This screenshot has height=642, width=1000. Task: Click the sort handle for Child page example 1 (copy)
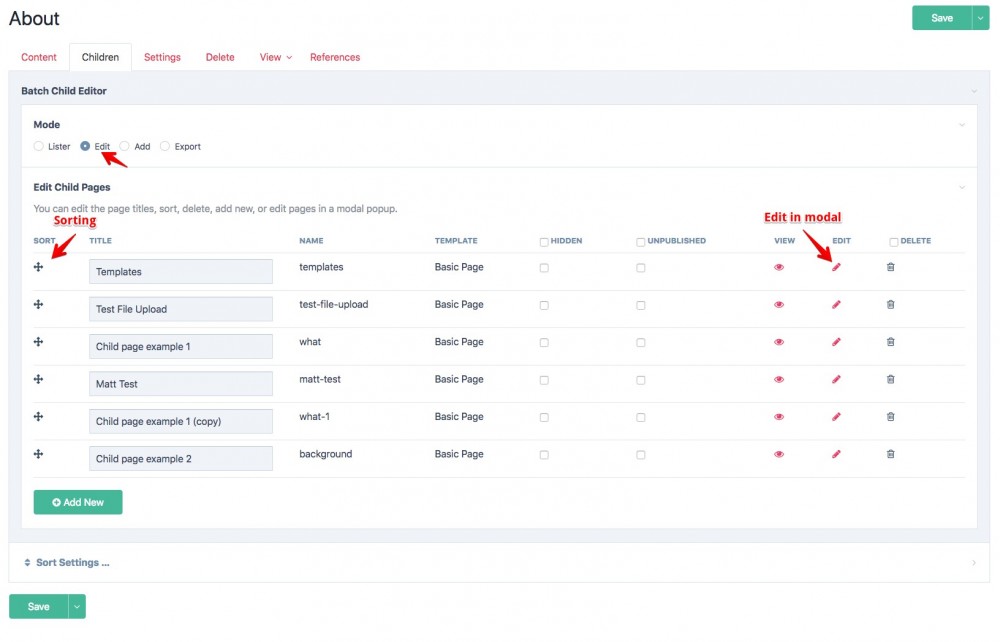38,417
